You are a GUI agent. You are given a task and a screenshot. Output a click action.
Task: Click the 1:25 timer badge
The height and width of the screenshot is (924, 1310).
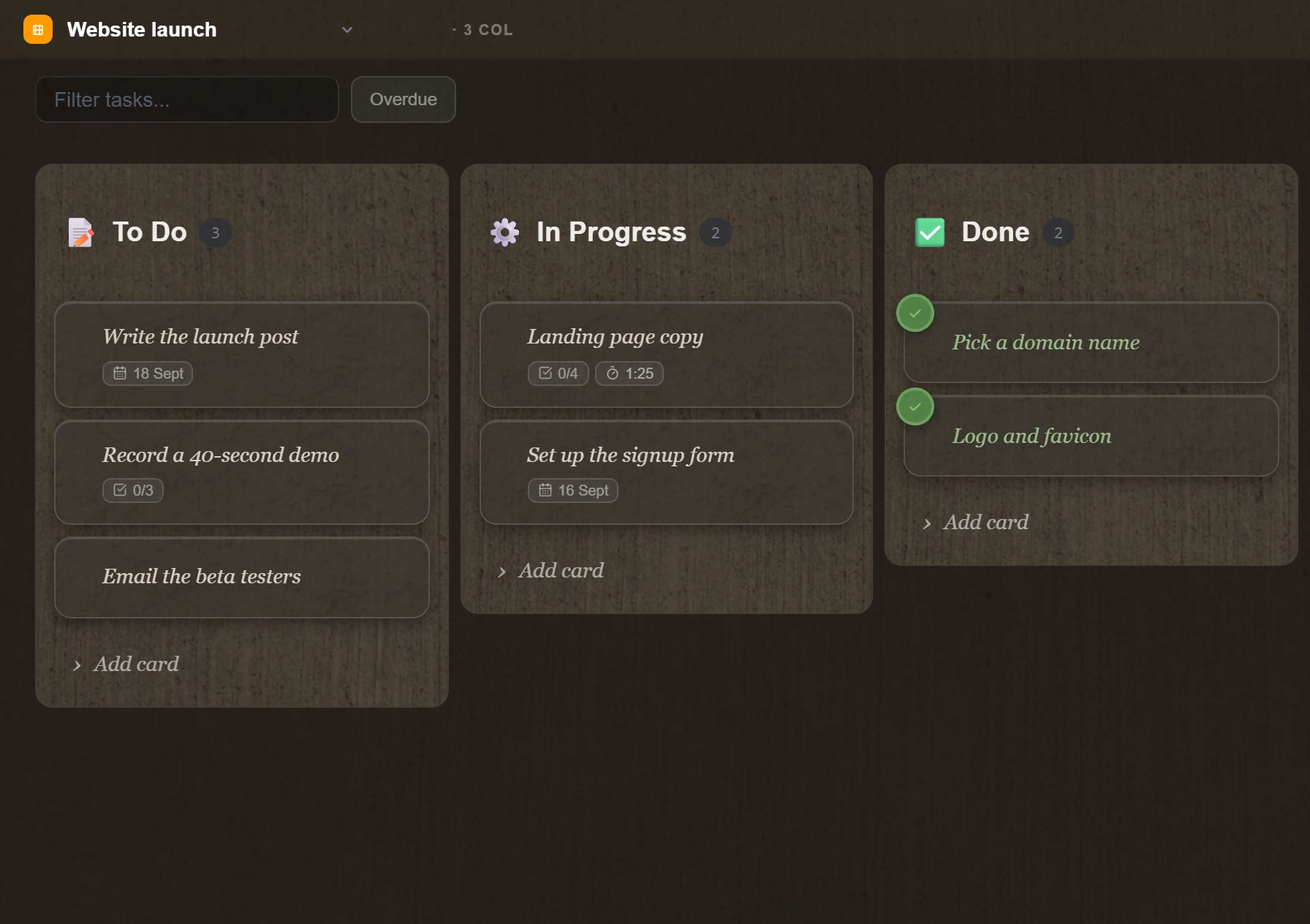[x=629, y=374]
